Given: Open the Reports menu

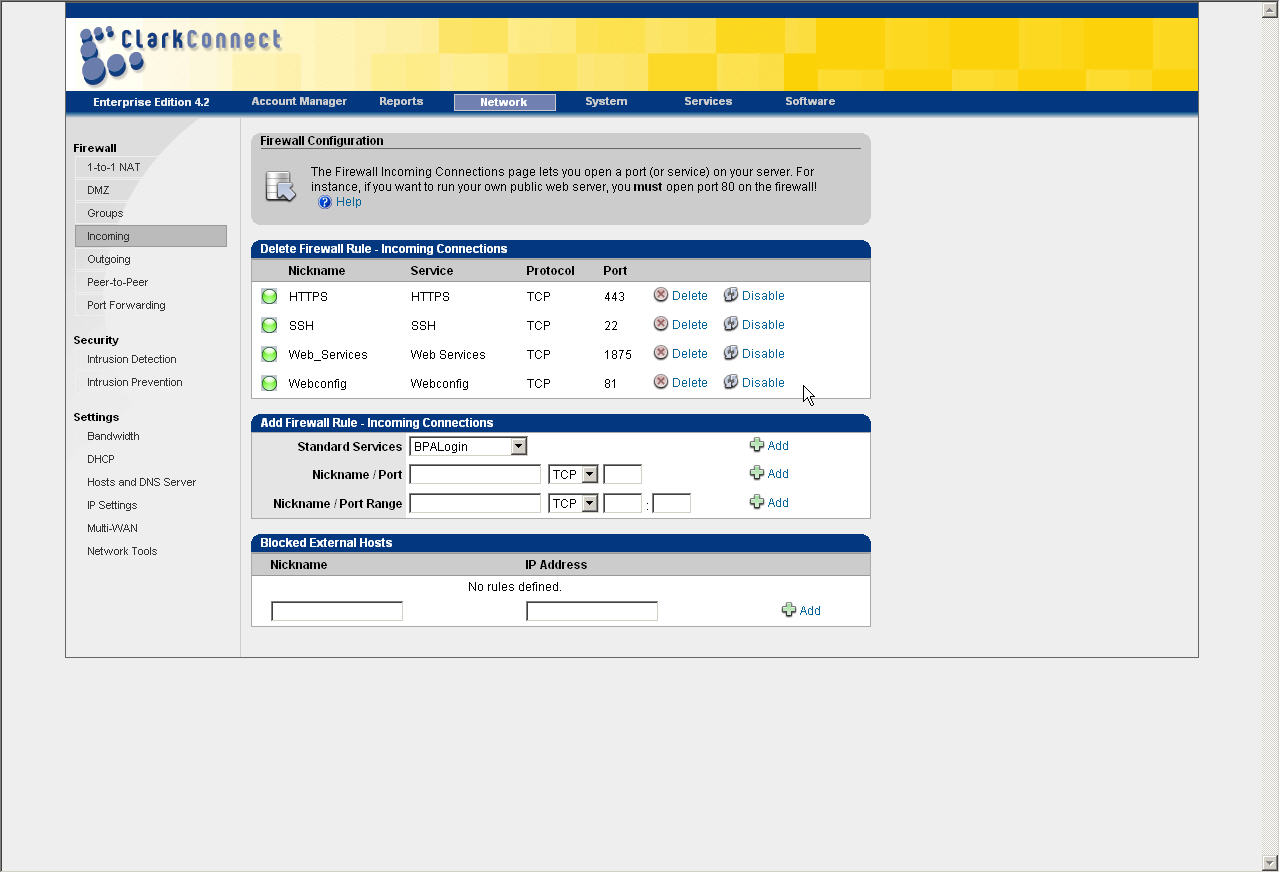Looking at the screenshot, I should pos(401,101).
